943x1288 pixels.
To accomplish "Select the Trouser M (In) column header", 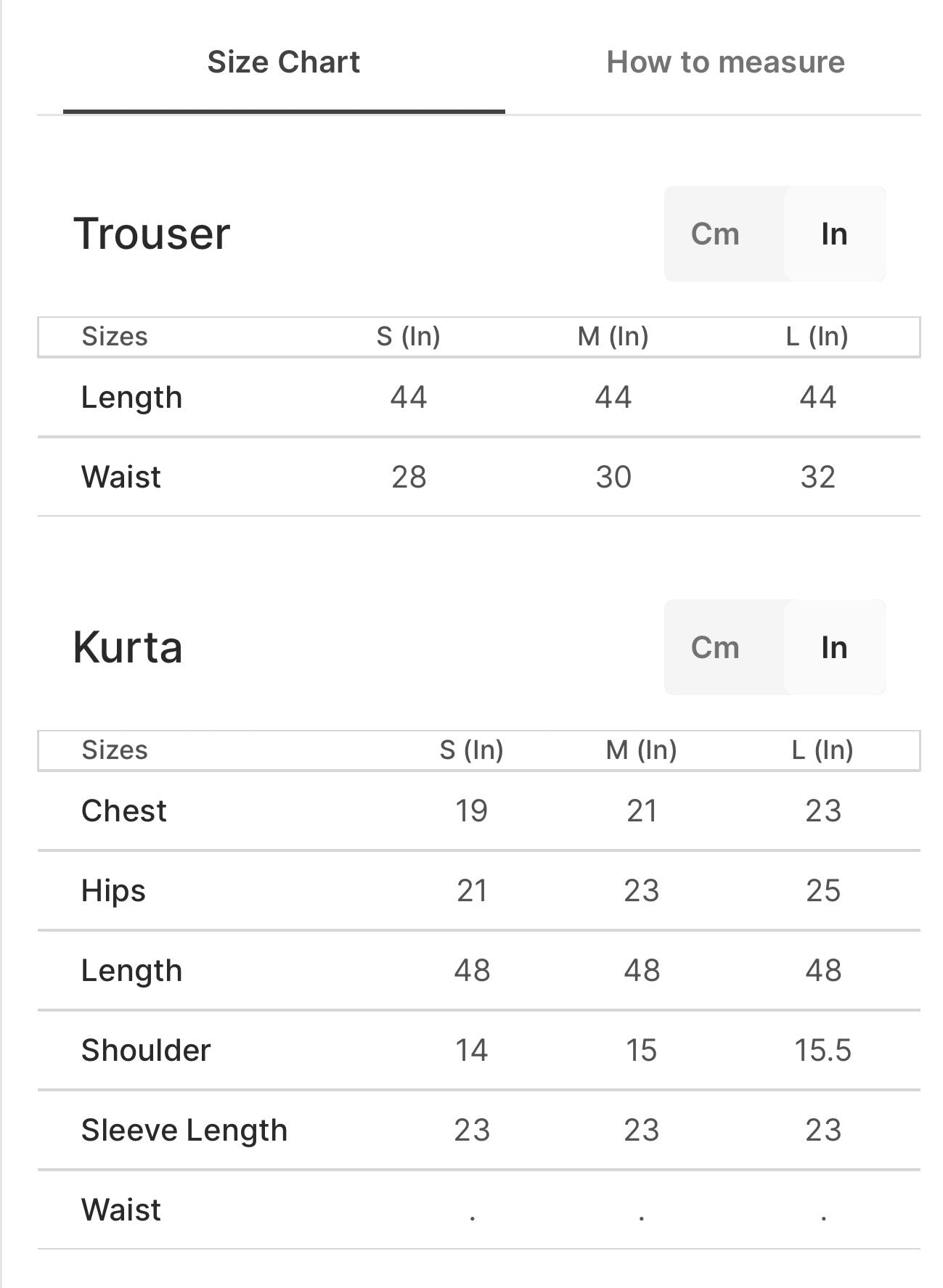I will point(613,337).
